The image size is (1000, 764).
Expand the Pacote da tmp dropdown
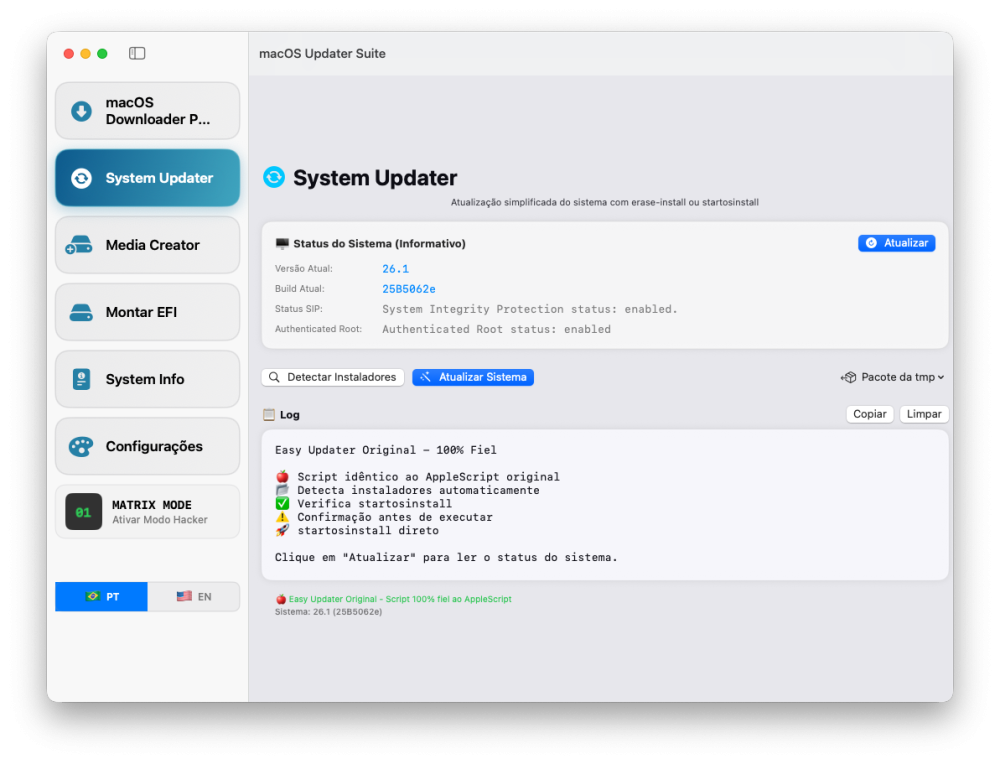pyautogui.click(x=892, y=378)
